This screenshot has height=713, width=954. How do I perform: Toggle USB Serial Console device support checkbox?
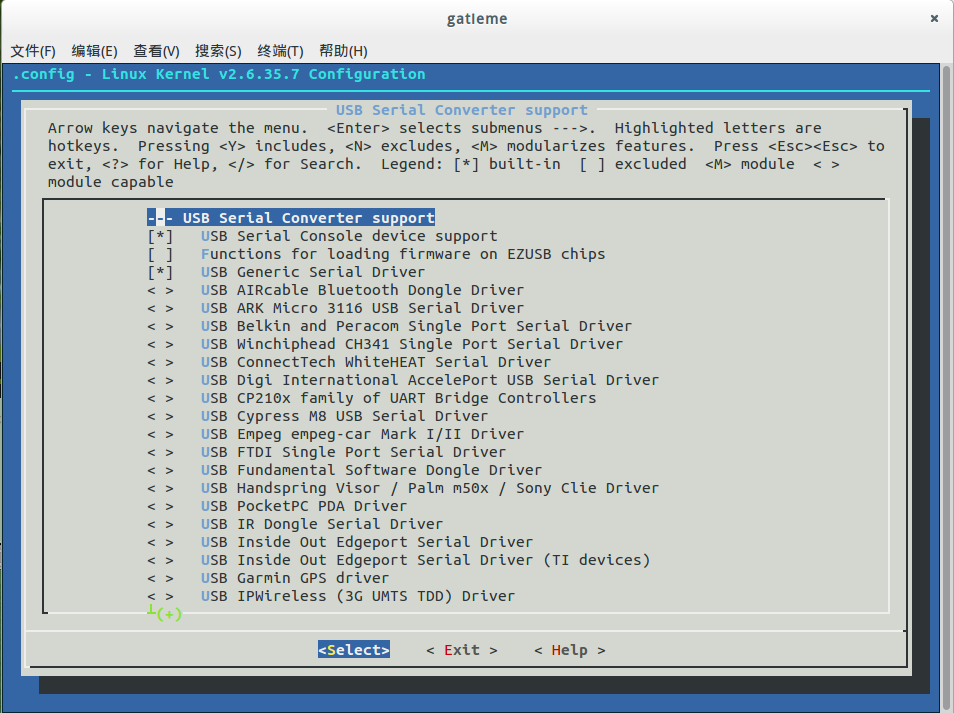click(x=160, y=236)
